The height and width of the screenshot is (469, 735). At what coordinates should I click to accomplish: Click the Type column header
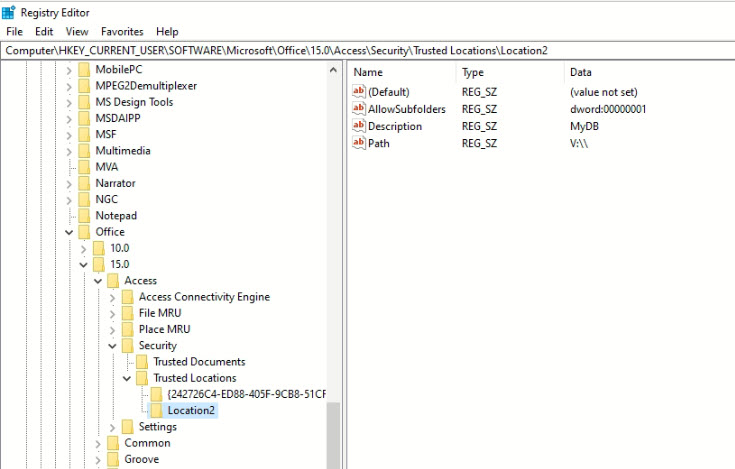[x=472, y=72]
